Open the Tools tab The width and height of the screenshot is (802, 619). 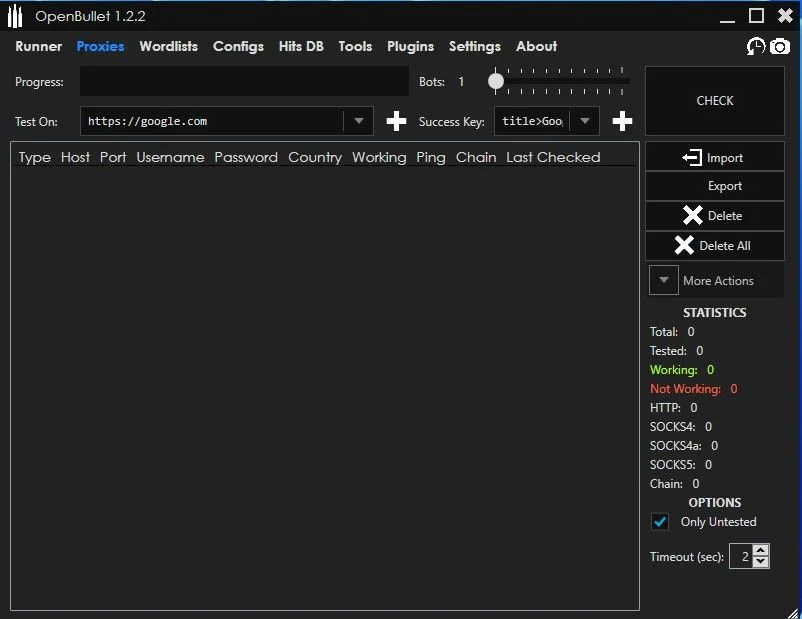pos(355,47)
